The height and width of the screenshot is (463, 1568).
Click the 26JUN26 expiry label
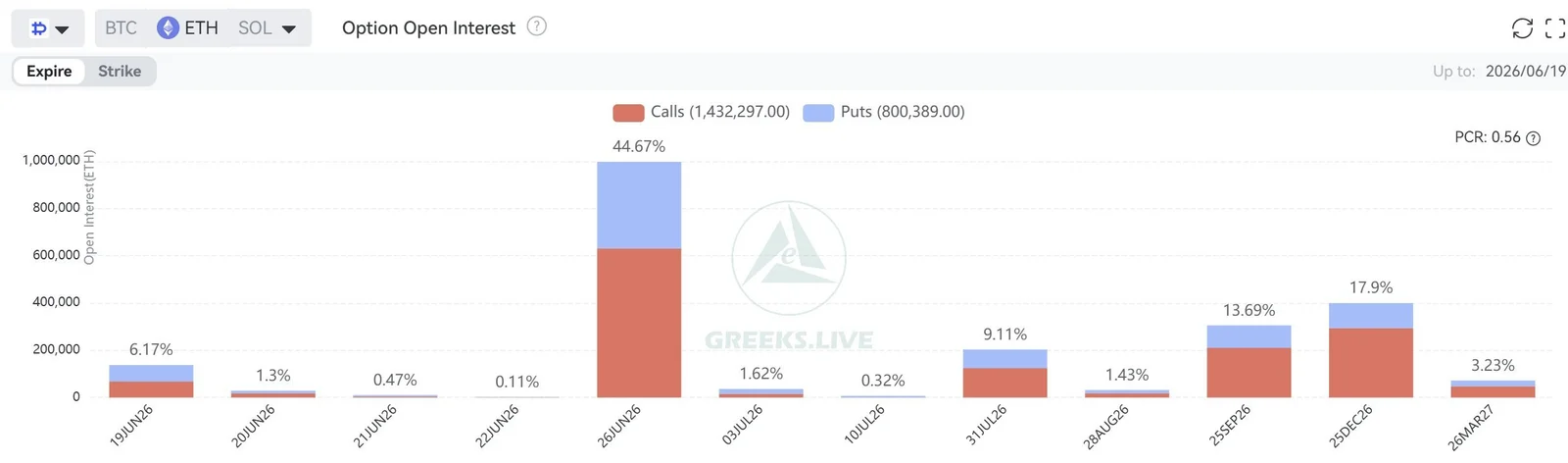pos(619,425)
